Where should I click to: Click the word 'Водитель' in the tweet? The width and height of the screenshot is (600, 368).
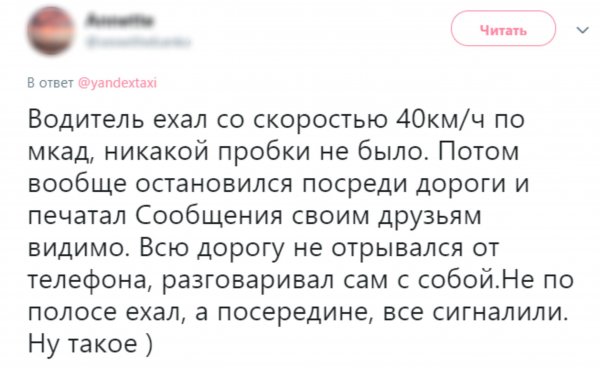87,120
